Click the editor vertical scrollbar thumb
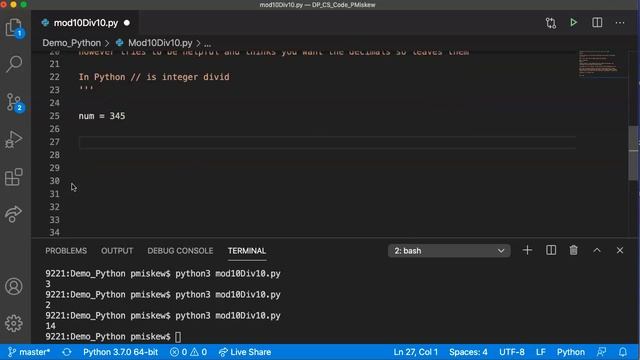640x360 pixels. [633, 153]
